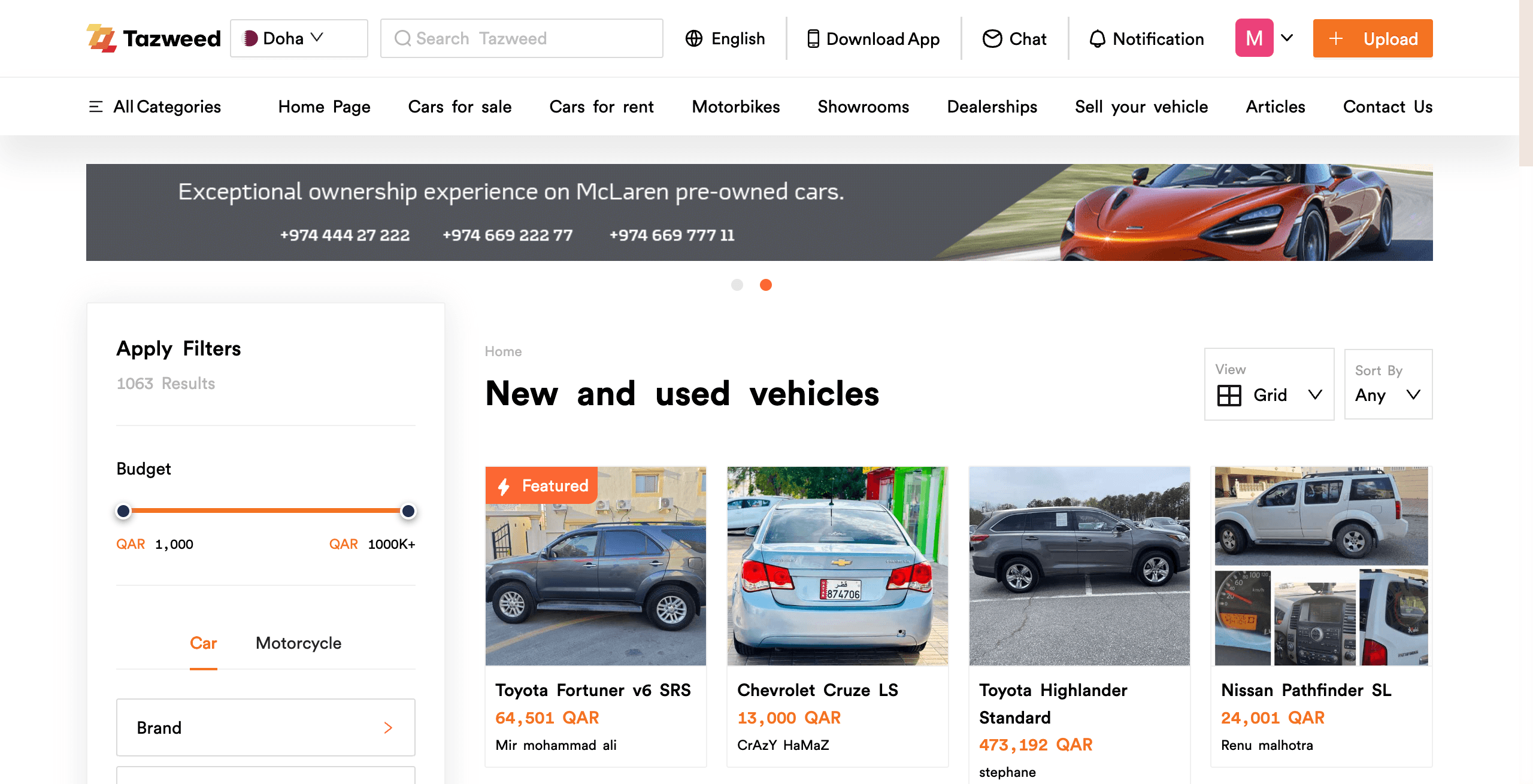Click the Home breadcrumb link
The image size is (1533, 784).
[503, 351]
